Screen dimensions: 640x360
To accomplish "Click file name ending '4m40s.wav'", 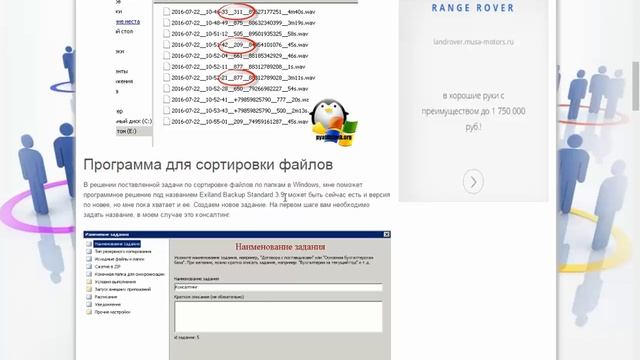I will [x=243, y=12].
